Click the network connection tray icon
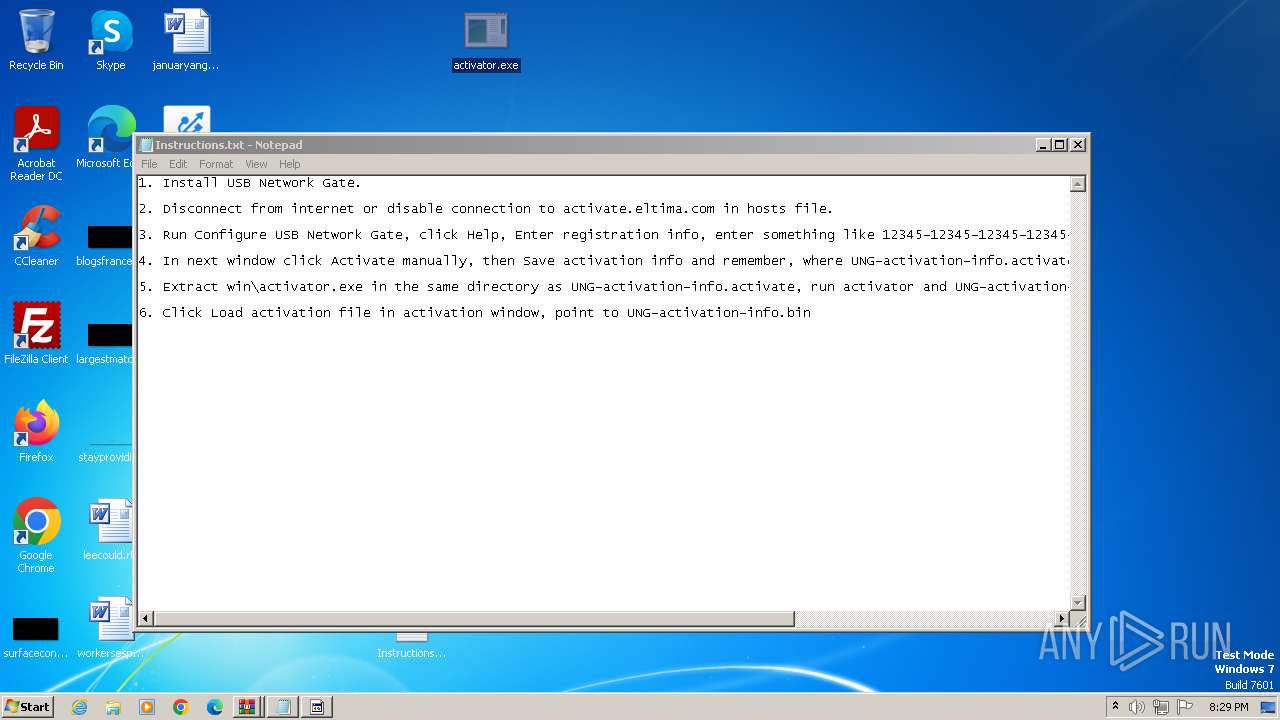This screenshot has height=720, width=1280. (x=1161, y=707)
